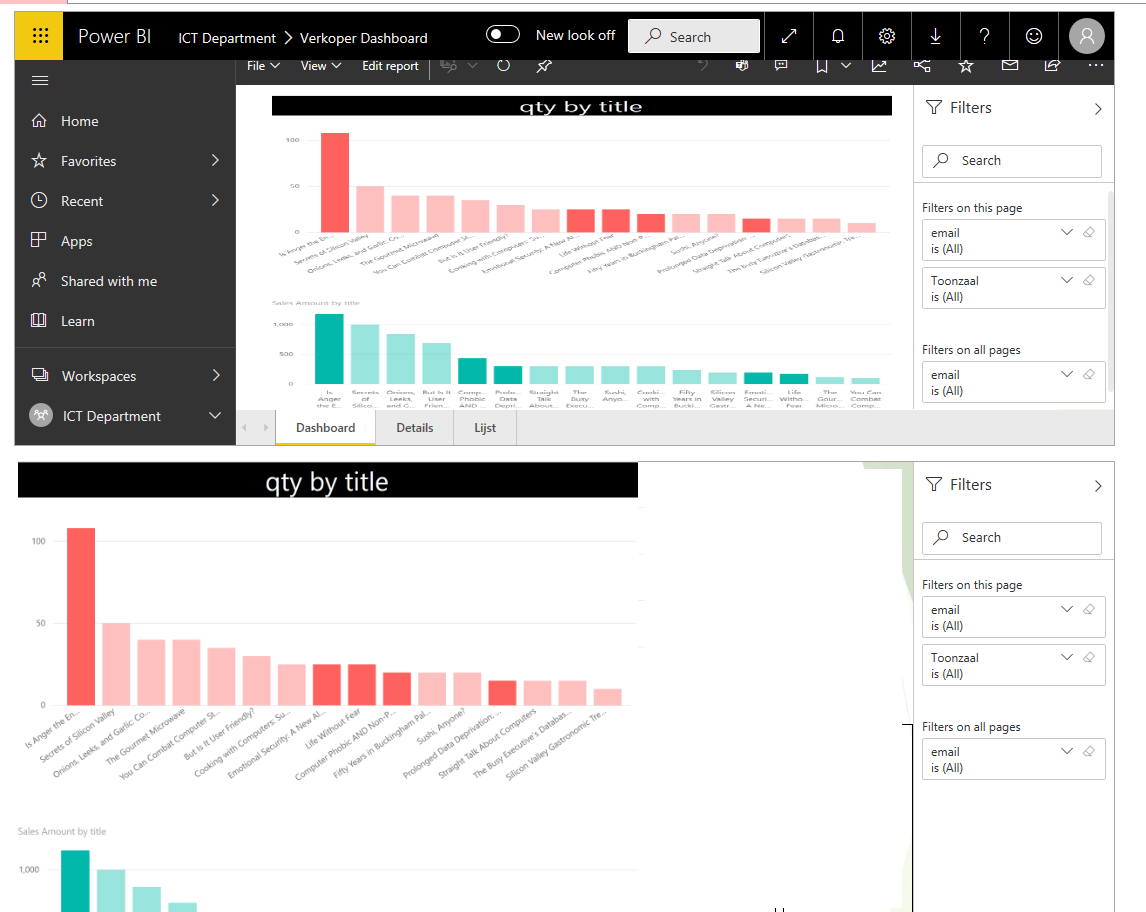
Task: Select tallest red bar in enlarged qty chart
Action: [81, 616]
